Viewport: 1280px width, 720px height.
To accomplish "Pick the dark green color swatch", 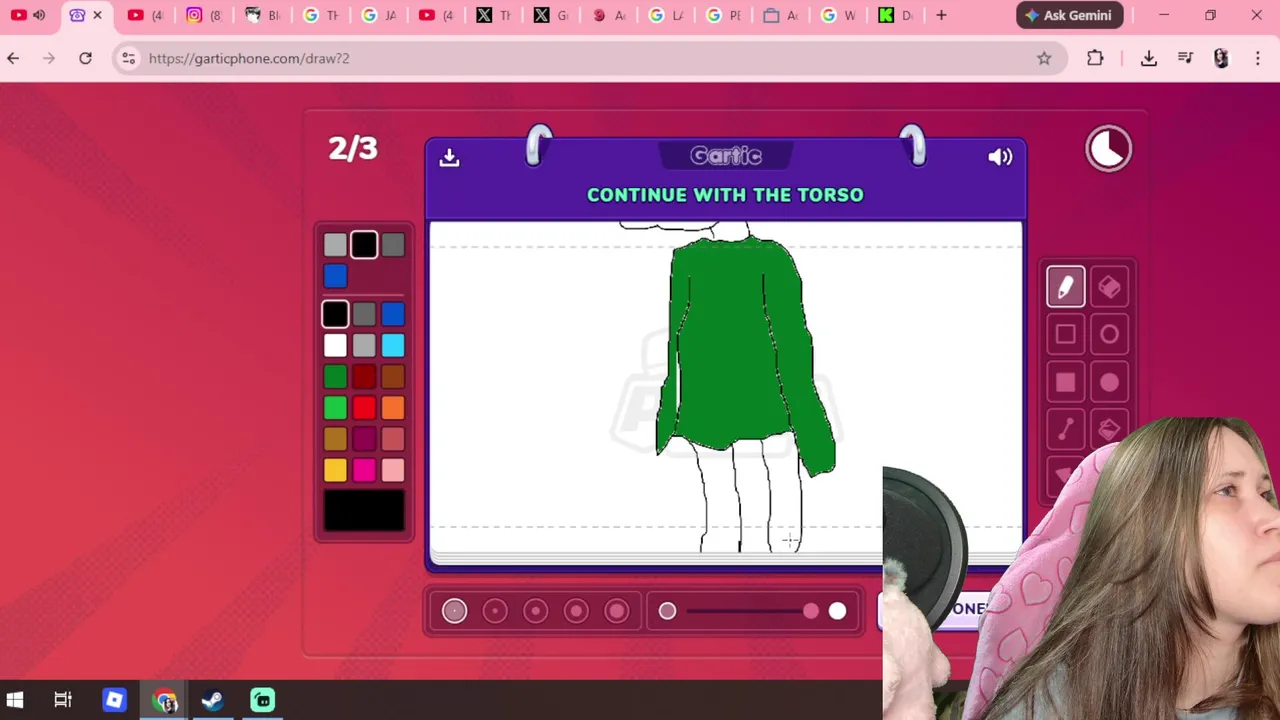I will point(335,377).
